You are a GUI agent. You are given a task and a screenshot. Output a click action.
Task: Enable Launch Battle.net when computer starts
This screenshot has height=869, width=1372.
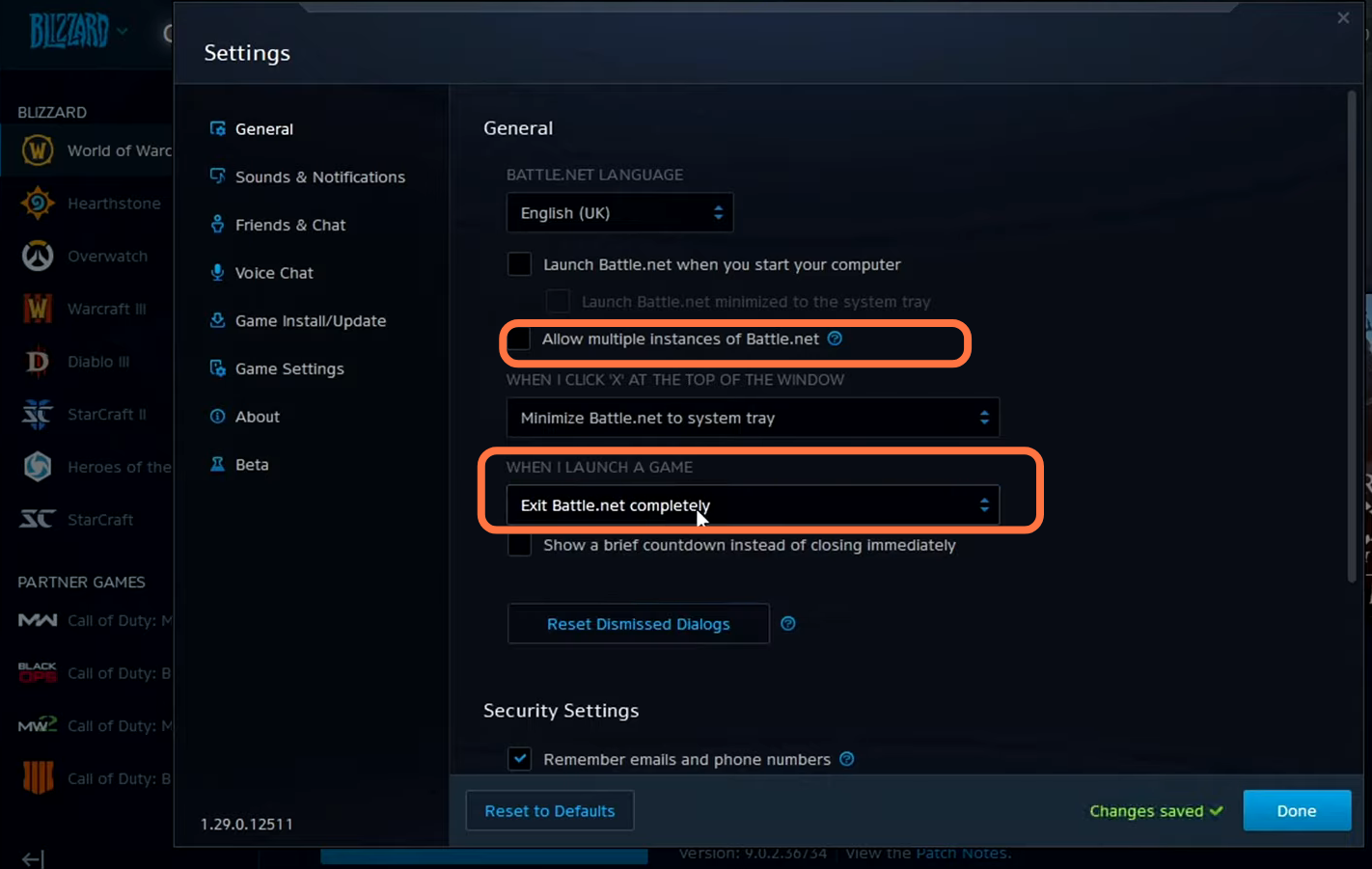pos(519,264)
